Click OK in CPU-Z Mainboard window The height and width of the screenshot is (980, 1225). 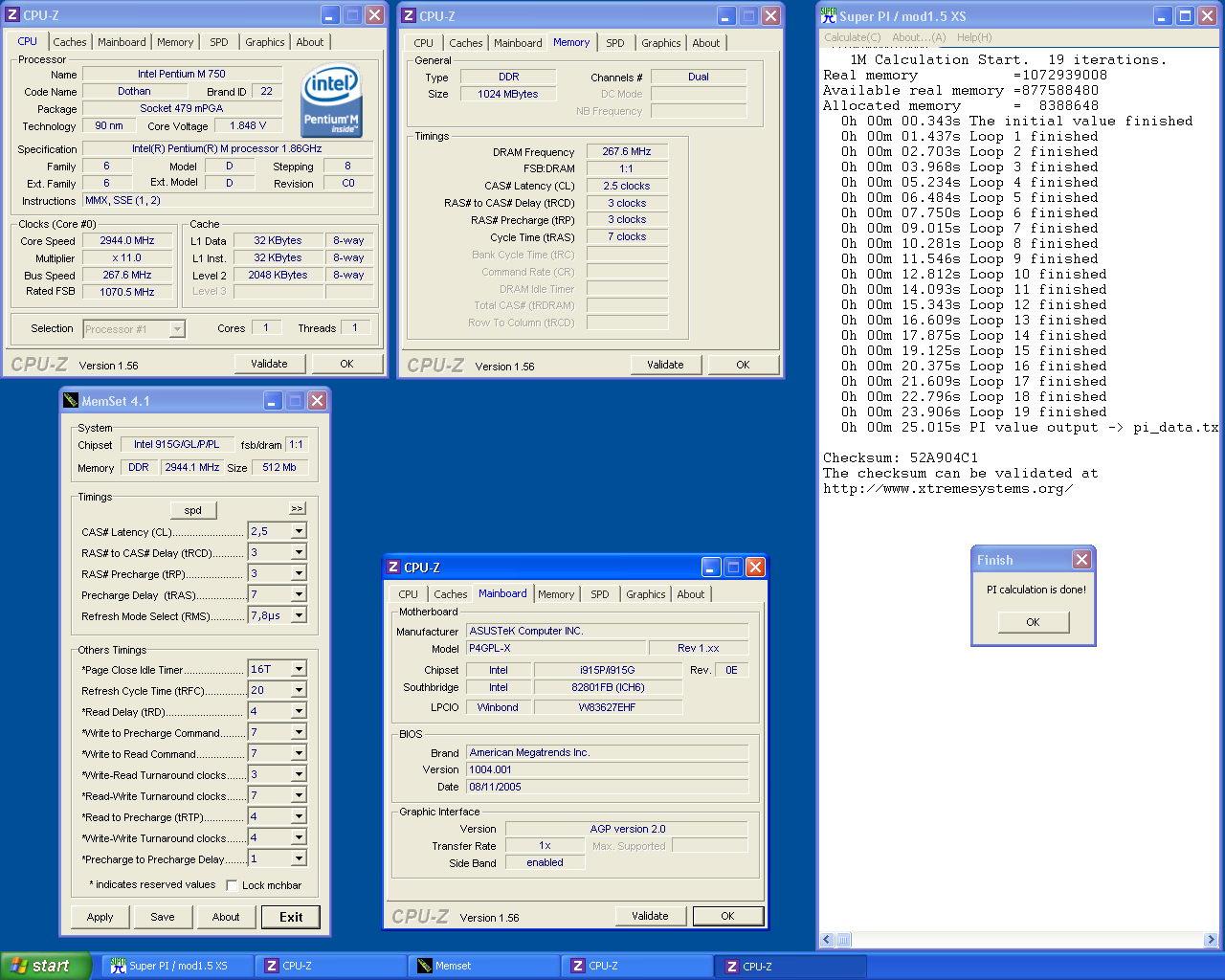[x=727, y=916]
